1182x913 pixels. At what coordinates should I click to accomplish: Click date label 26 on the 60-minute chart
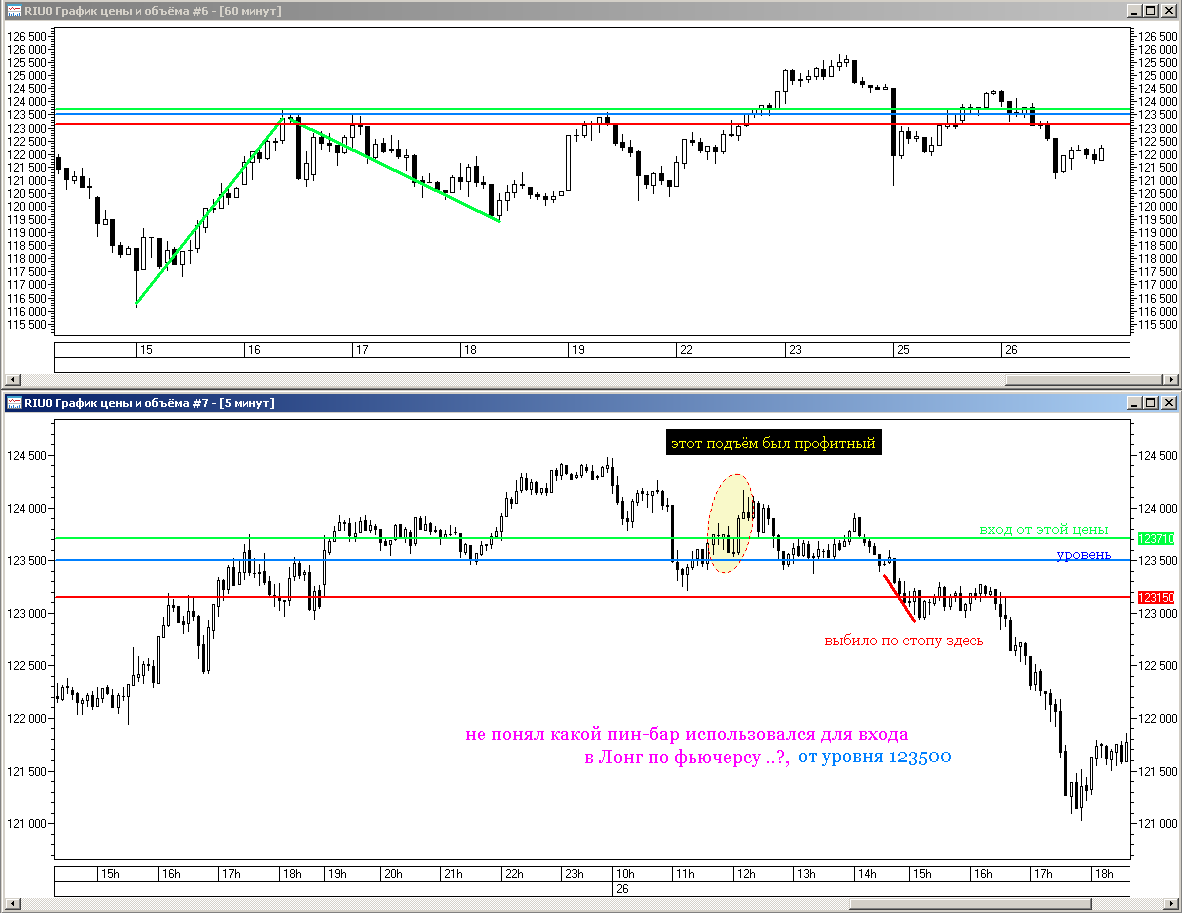point(1011,350)
